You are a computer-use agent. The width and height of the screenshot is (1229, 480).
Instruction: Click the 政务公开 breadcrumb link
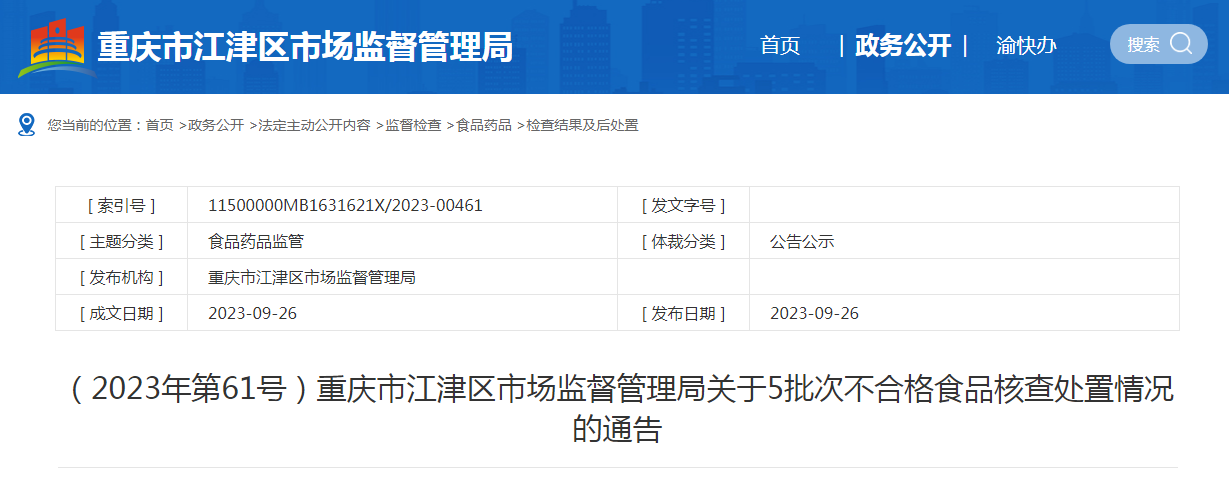coord(216,125)
